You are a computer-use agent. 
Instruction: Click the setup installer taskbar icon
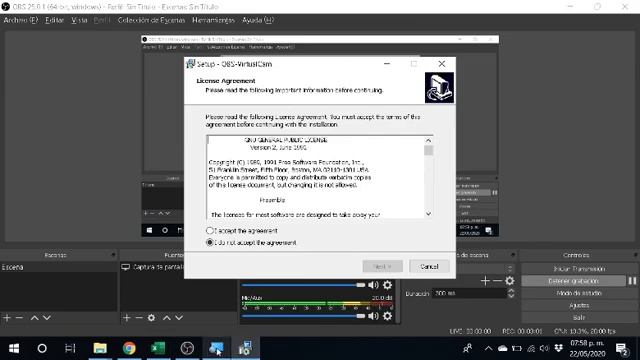coord(245,348)
